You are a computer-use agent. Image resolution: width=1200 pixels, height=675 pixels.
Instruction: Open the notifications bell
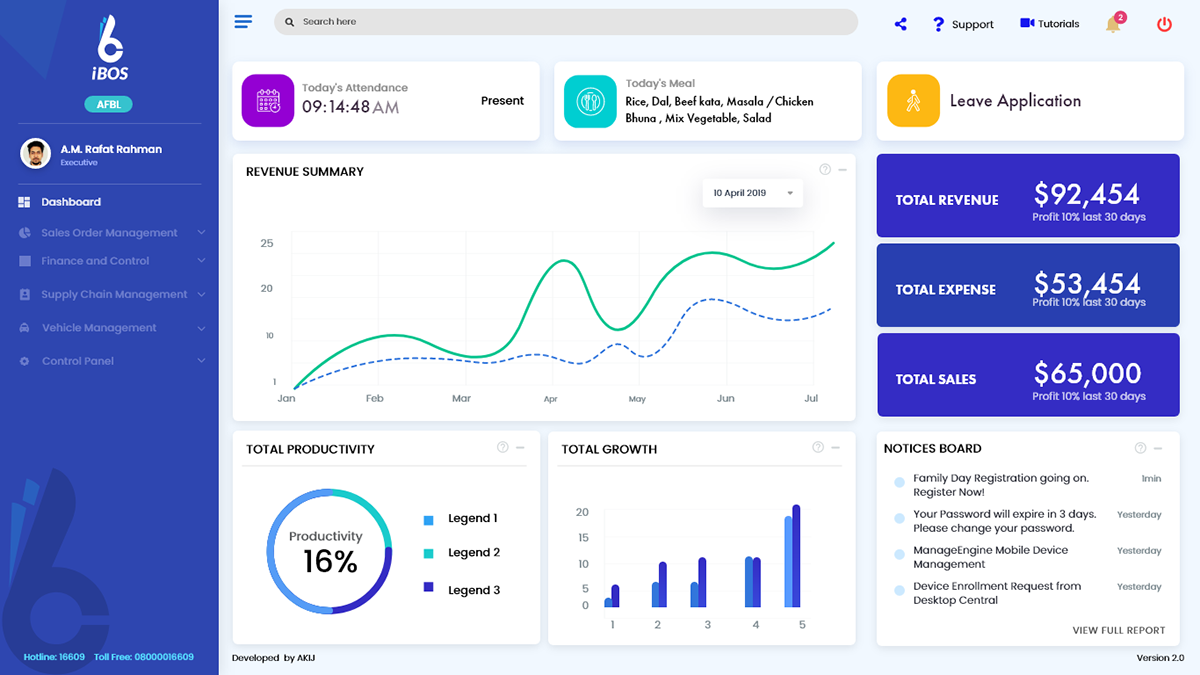[x=1113, y=24]
